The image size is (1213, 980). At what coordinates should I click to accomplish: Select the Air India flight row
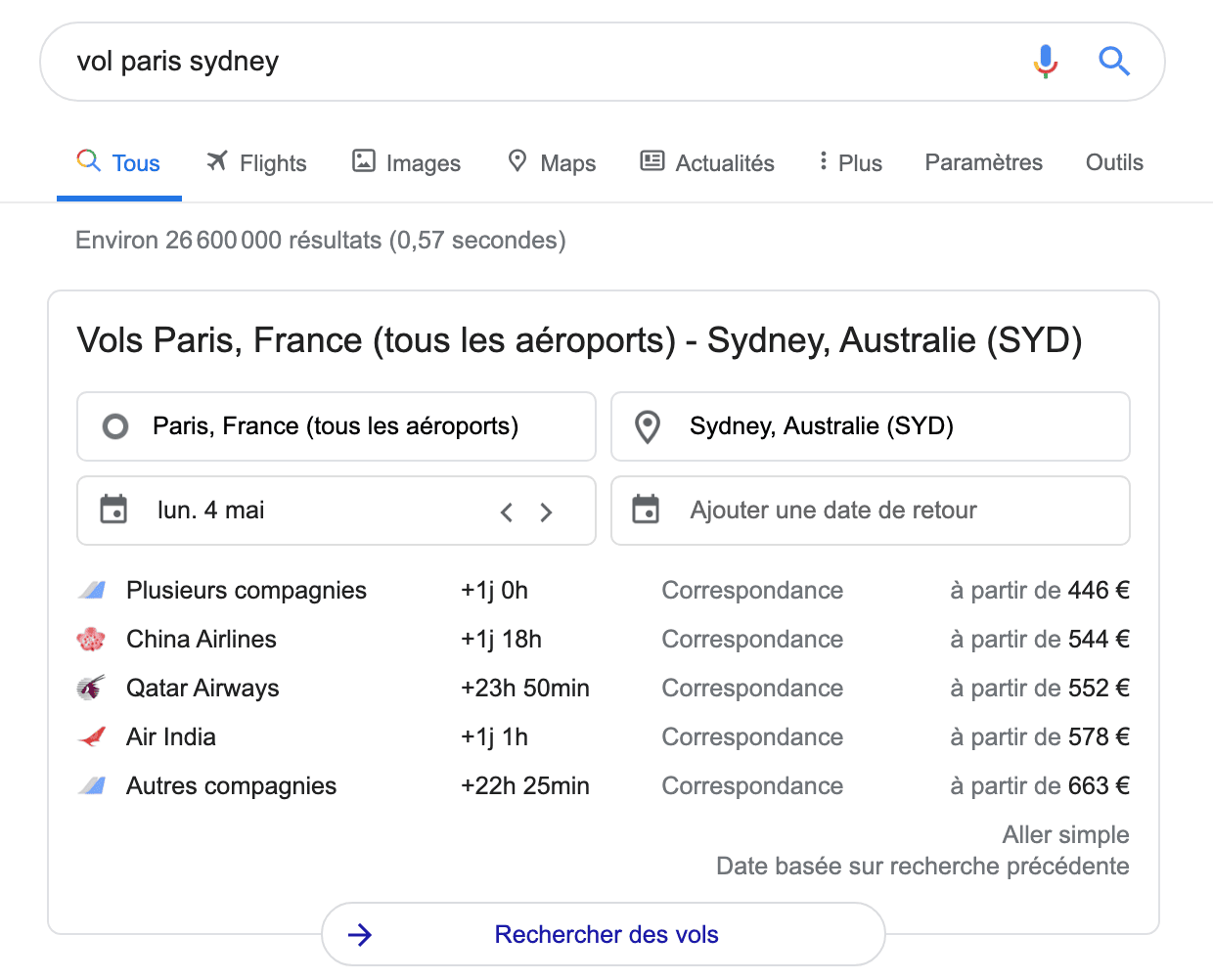604,737
